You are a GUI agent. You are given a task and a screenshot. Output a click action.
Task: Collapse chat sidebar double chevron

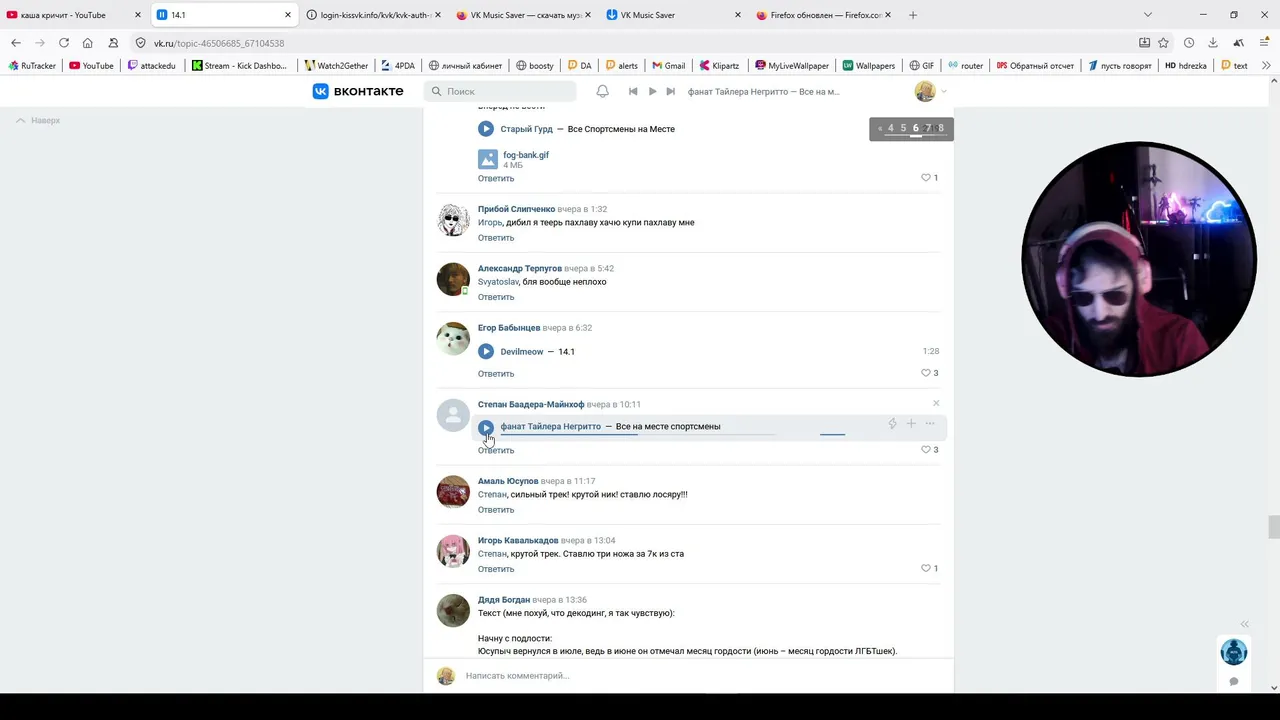click(x=1245, y=623)
